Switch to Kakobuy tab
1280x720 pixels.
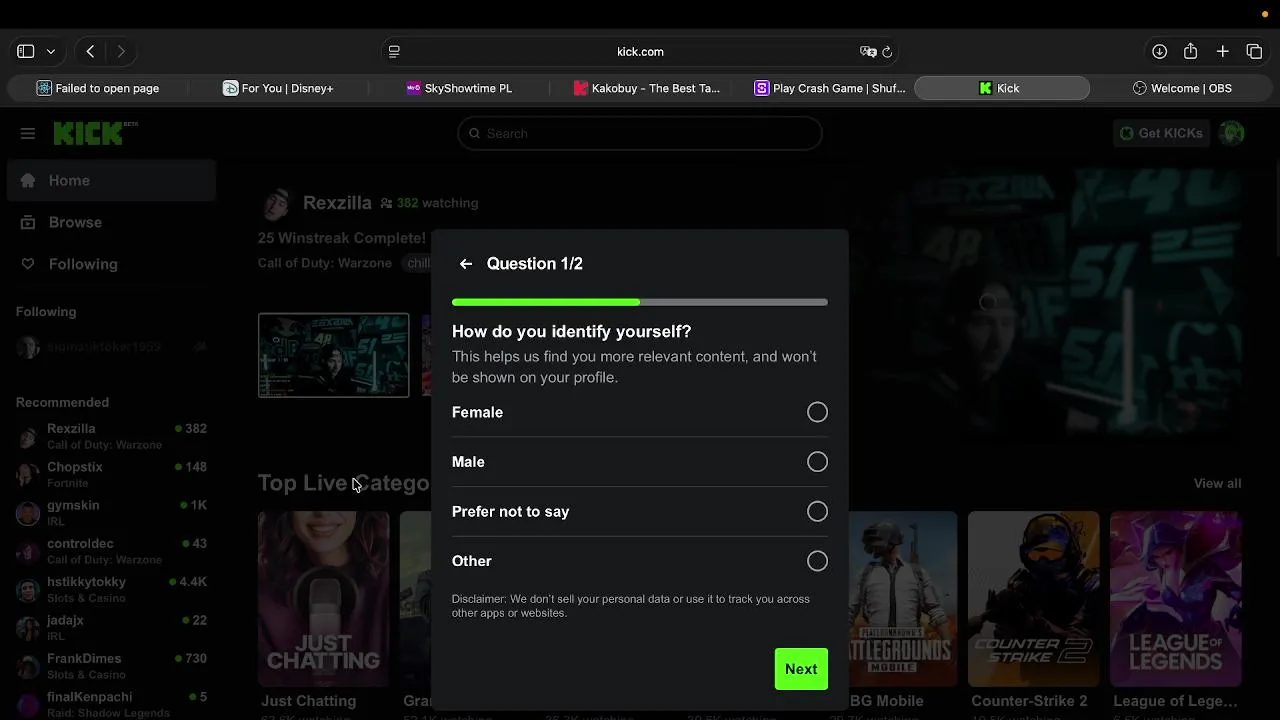646,88
